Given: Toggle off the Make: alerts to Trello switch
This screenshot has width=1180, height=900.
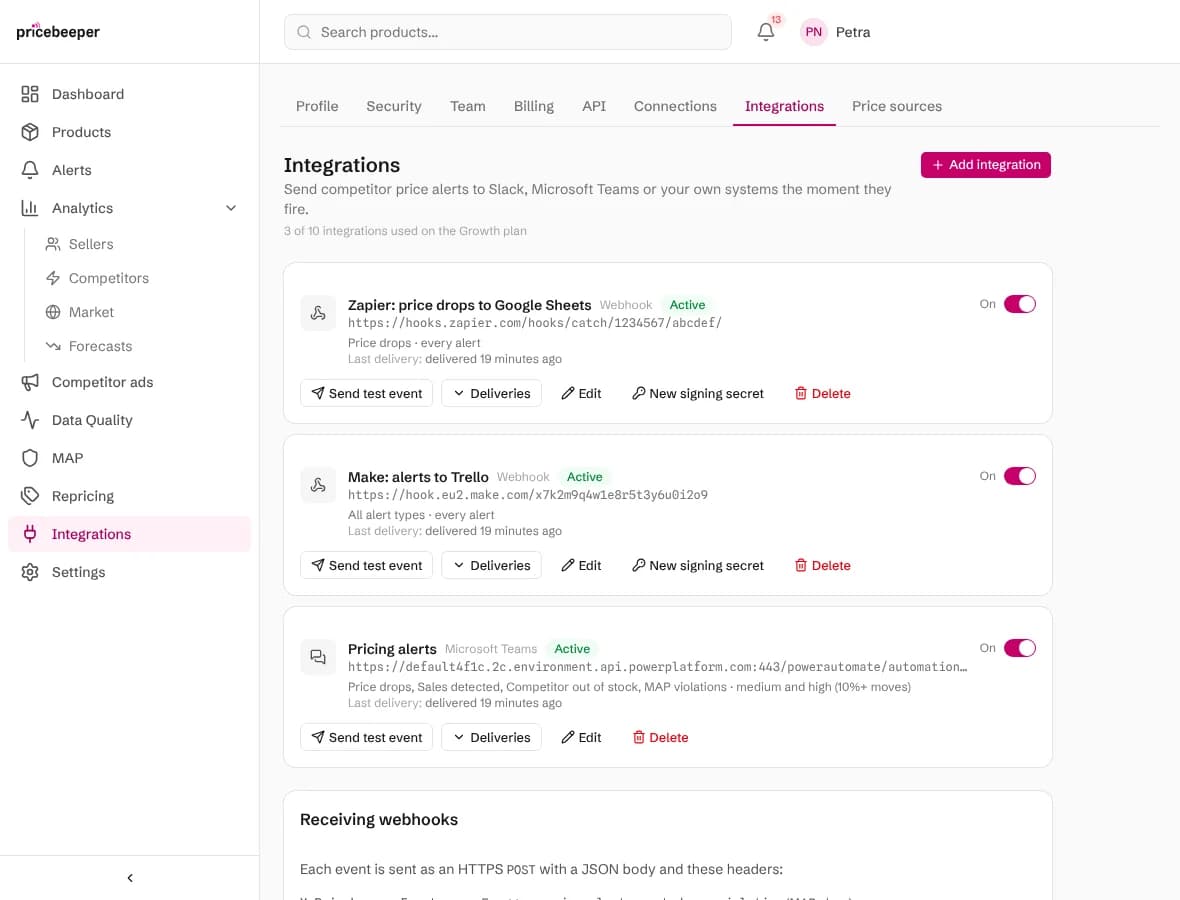Looking at the screenshot, I should click(1020, 476).
